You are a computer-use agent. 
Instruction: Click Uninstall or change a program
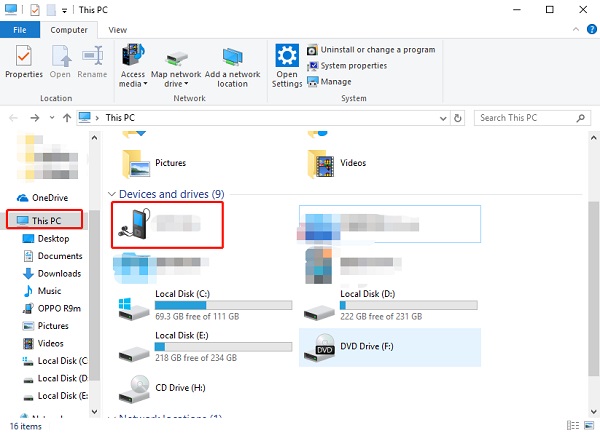pyautogui.click(x=371, y=50)
